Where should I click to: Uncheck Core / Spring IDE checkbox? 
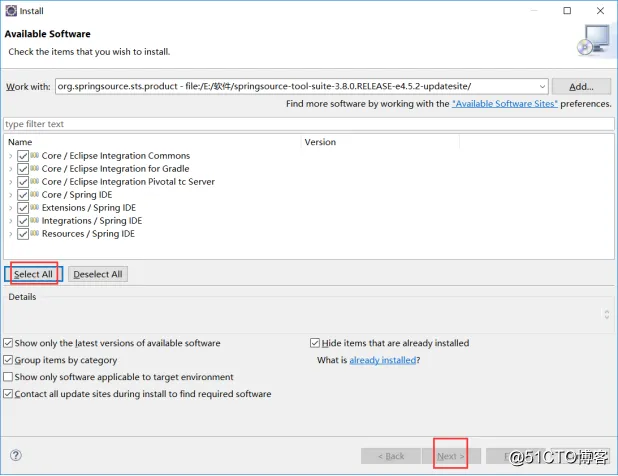tap(23, 195)
